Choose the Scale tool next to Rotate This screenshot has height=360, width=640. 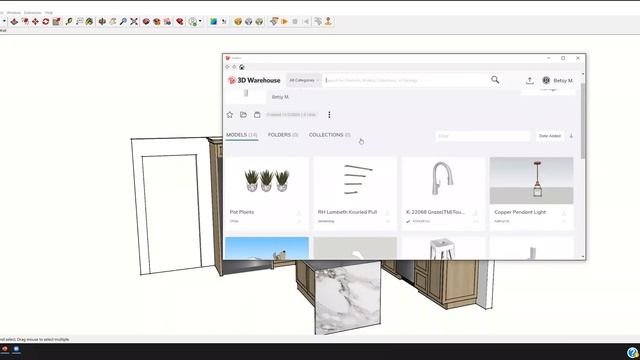pyautogui.click(x=56, y=22)
